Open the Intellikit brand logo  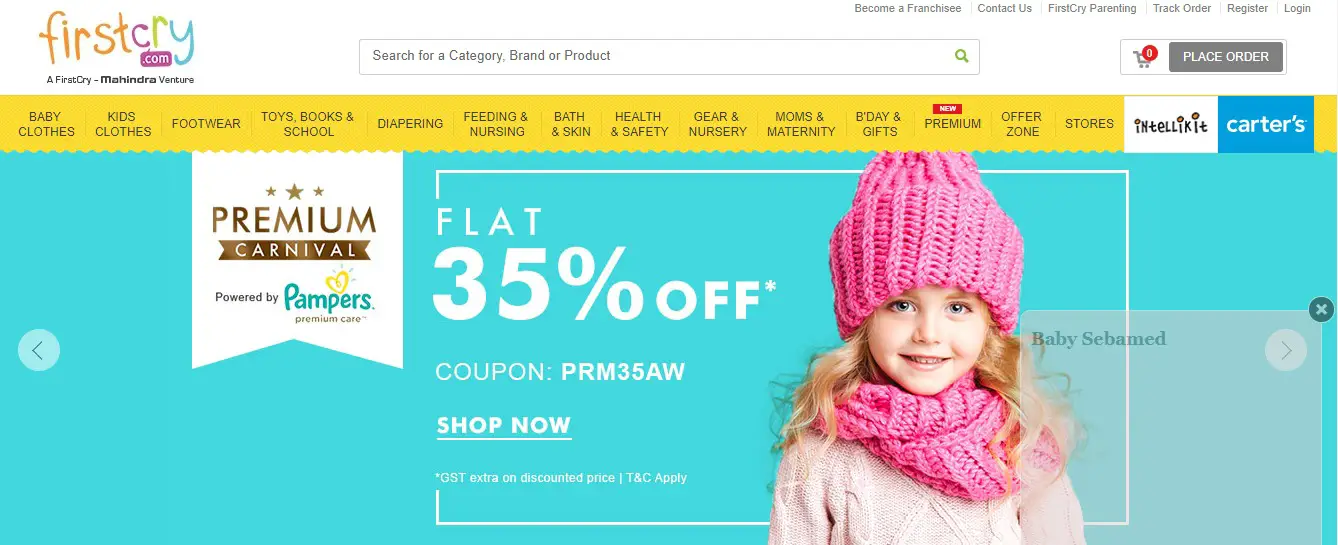tap(1171, 125)
